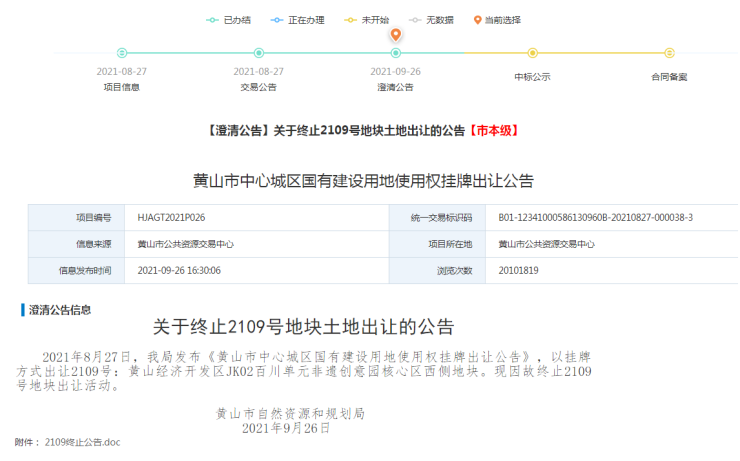This screenshot has height=461, width=740.
Task: Click the 信息来源 label cell
Action: pos(76,244)
